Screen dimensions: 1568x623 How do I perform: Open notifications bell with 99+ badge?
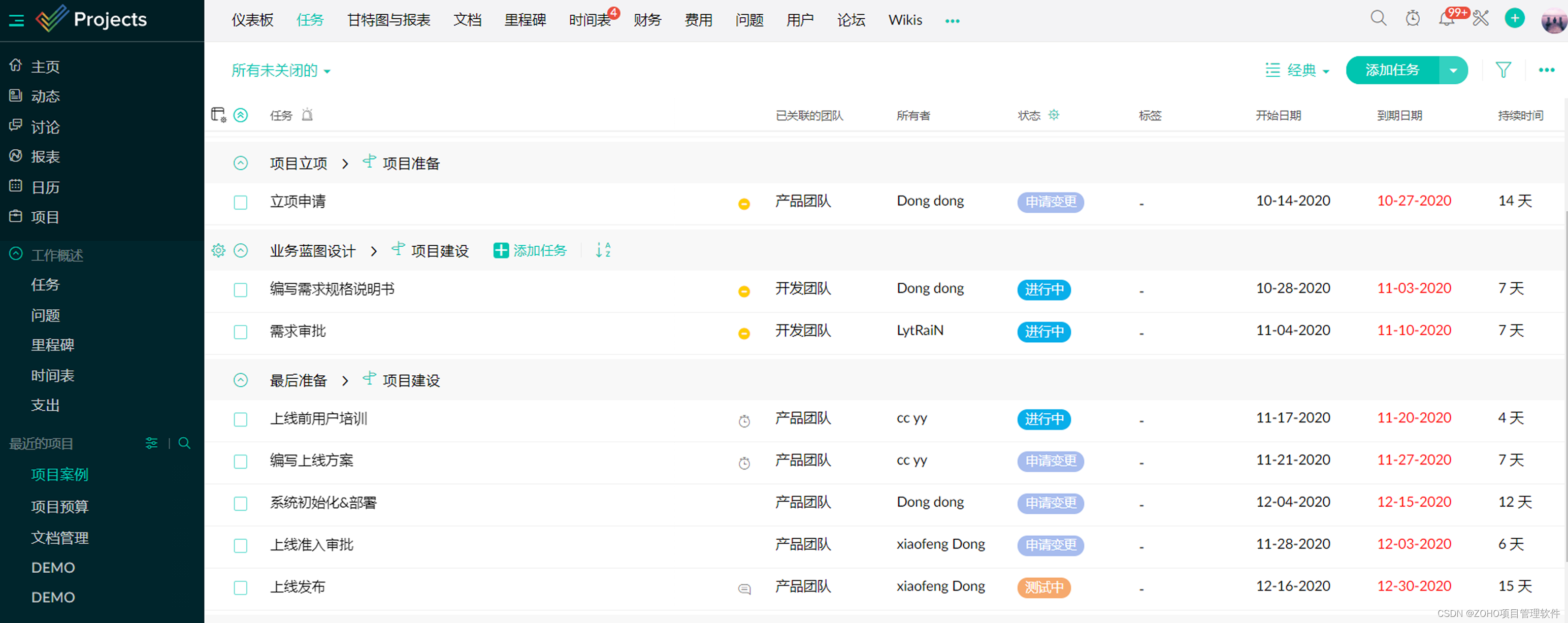(1447, 18)
